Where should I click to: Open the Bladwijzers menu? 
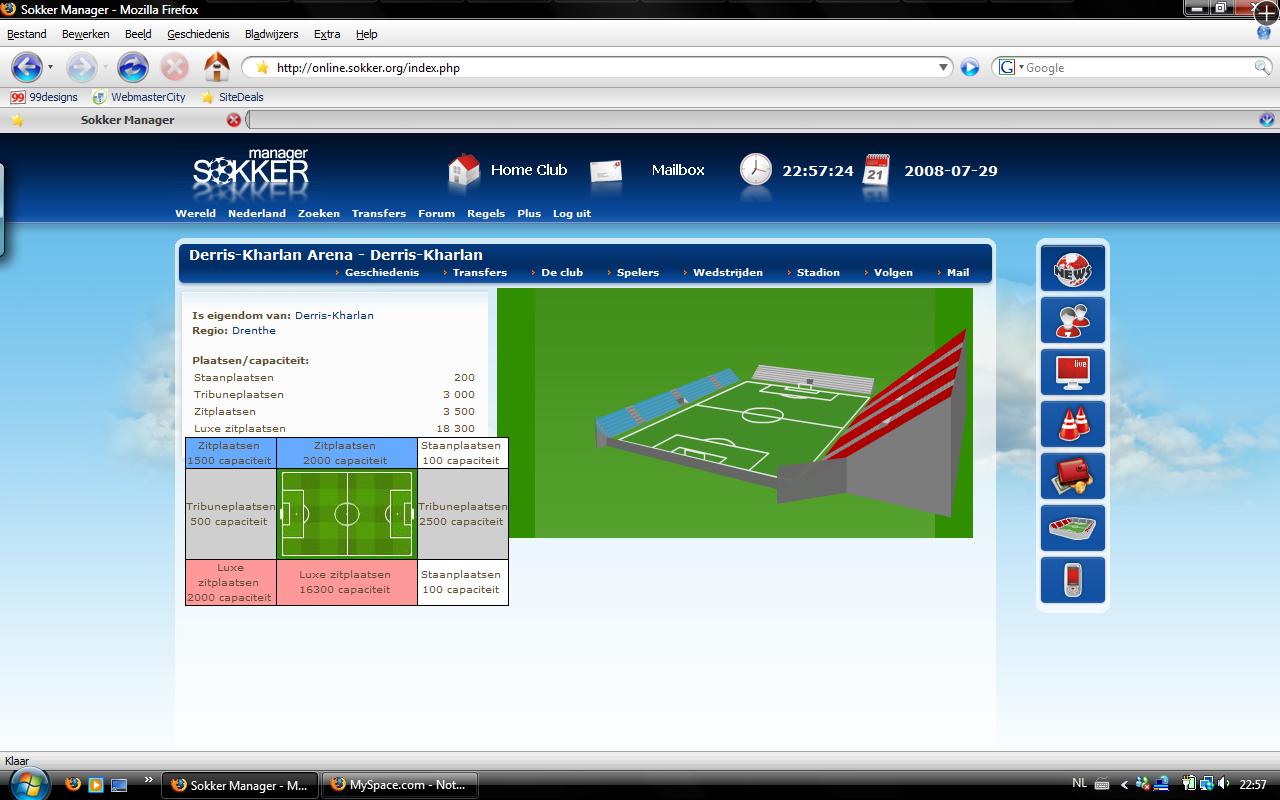pyautogui.click(x=271, y=34)
